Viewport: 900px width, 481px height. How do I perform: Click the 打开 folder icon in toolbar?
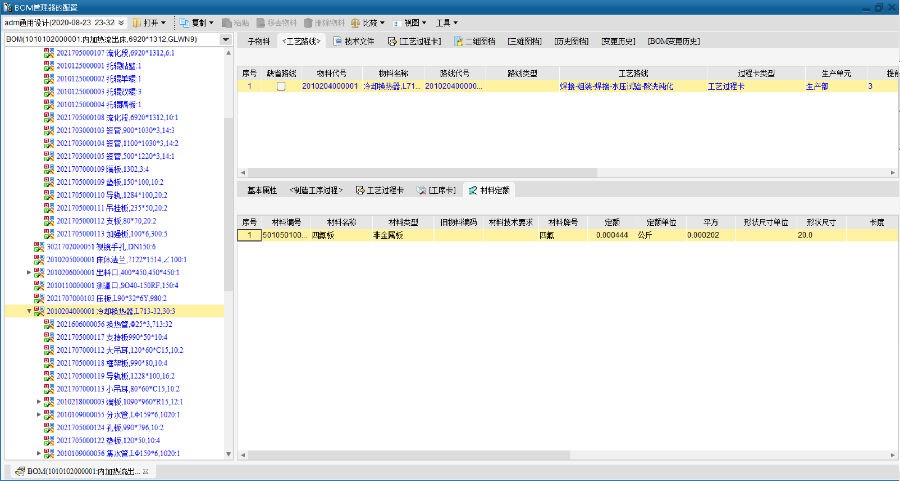pyautogui.click(x=137, y=22)
